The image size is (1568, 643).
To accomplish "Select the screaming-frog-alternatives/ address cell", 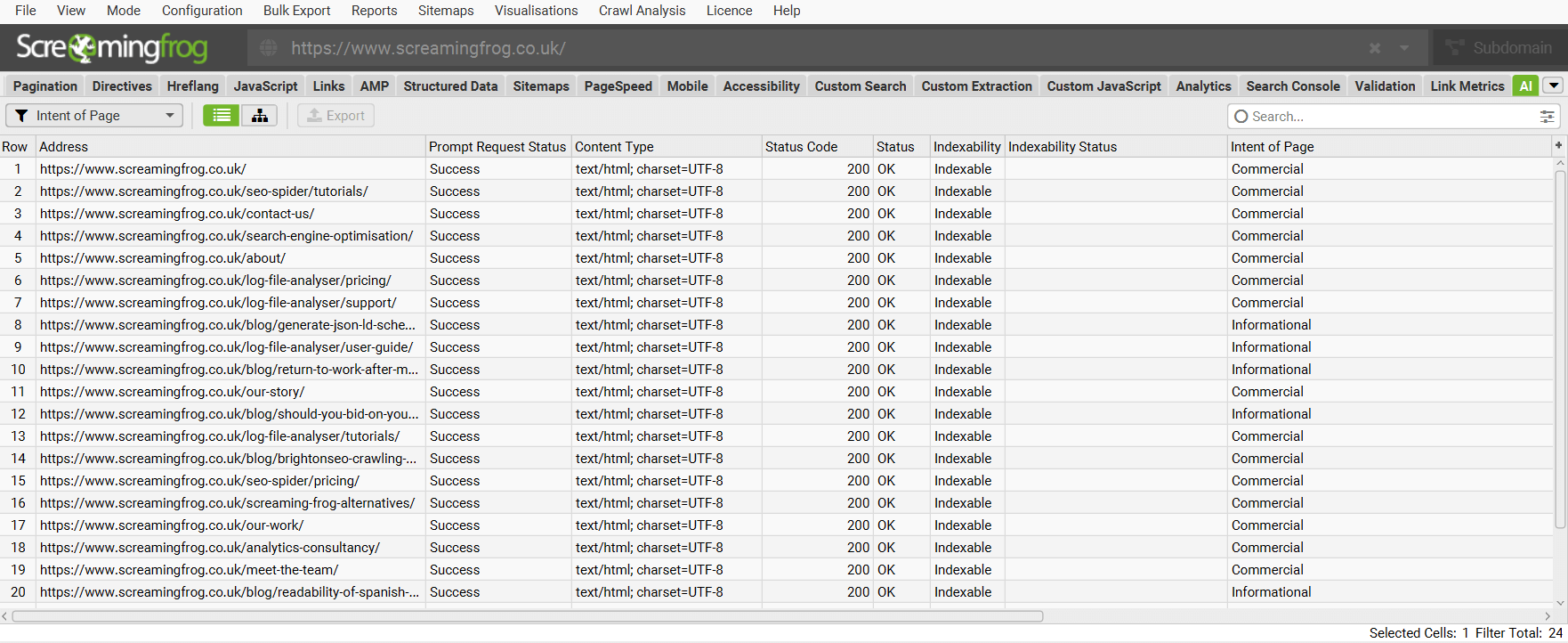I will point(230,503).
